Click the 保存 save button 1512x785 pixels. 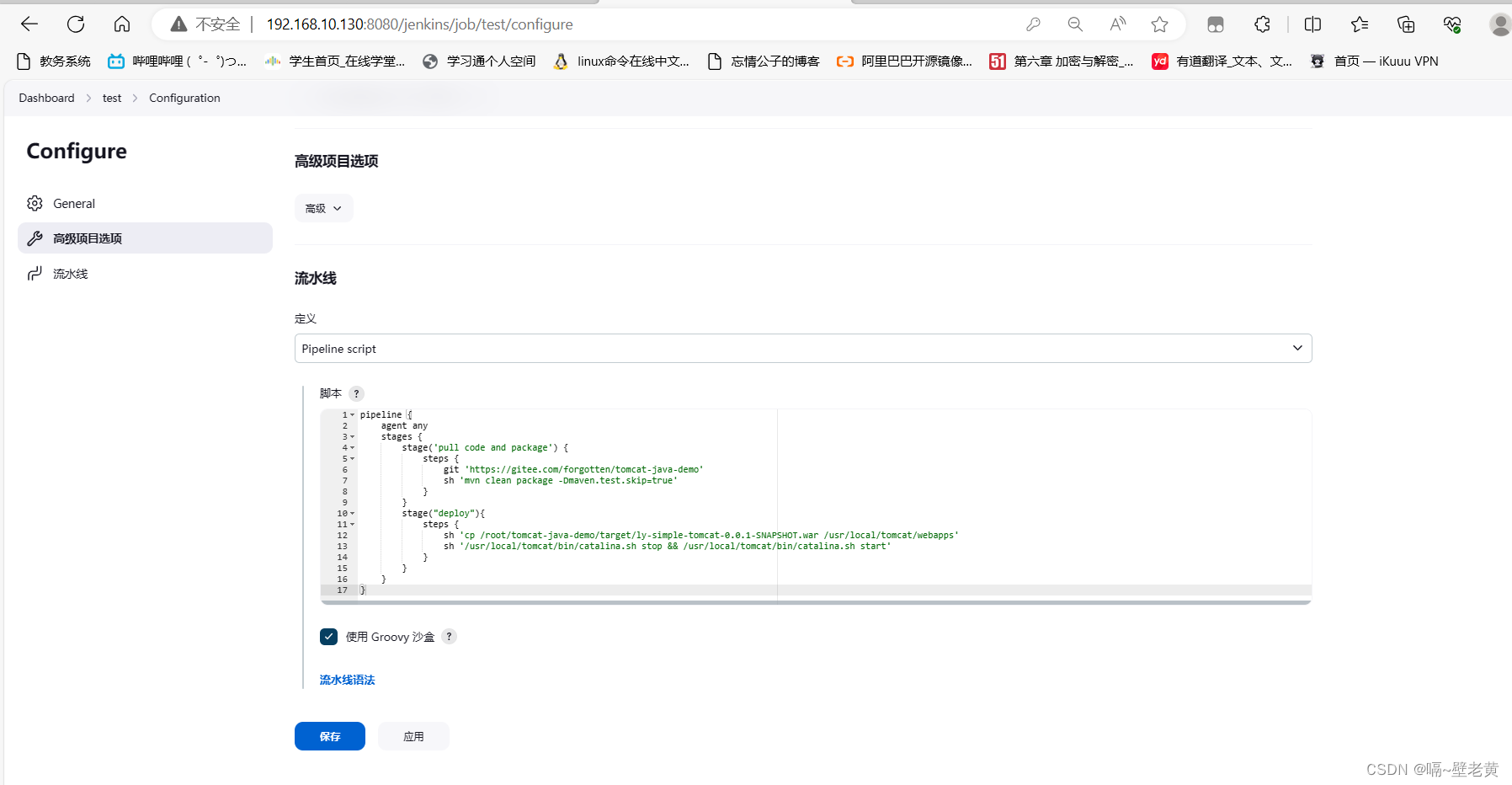(330, 736)
